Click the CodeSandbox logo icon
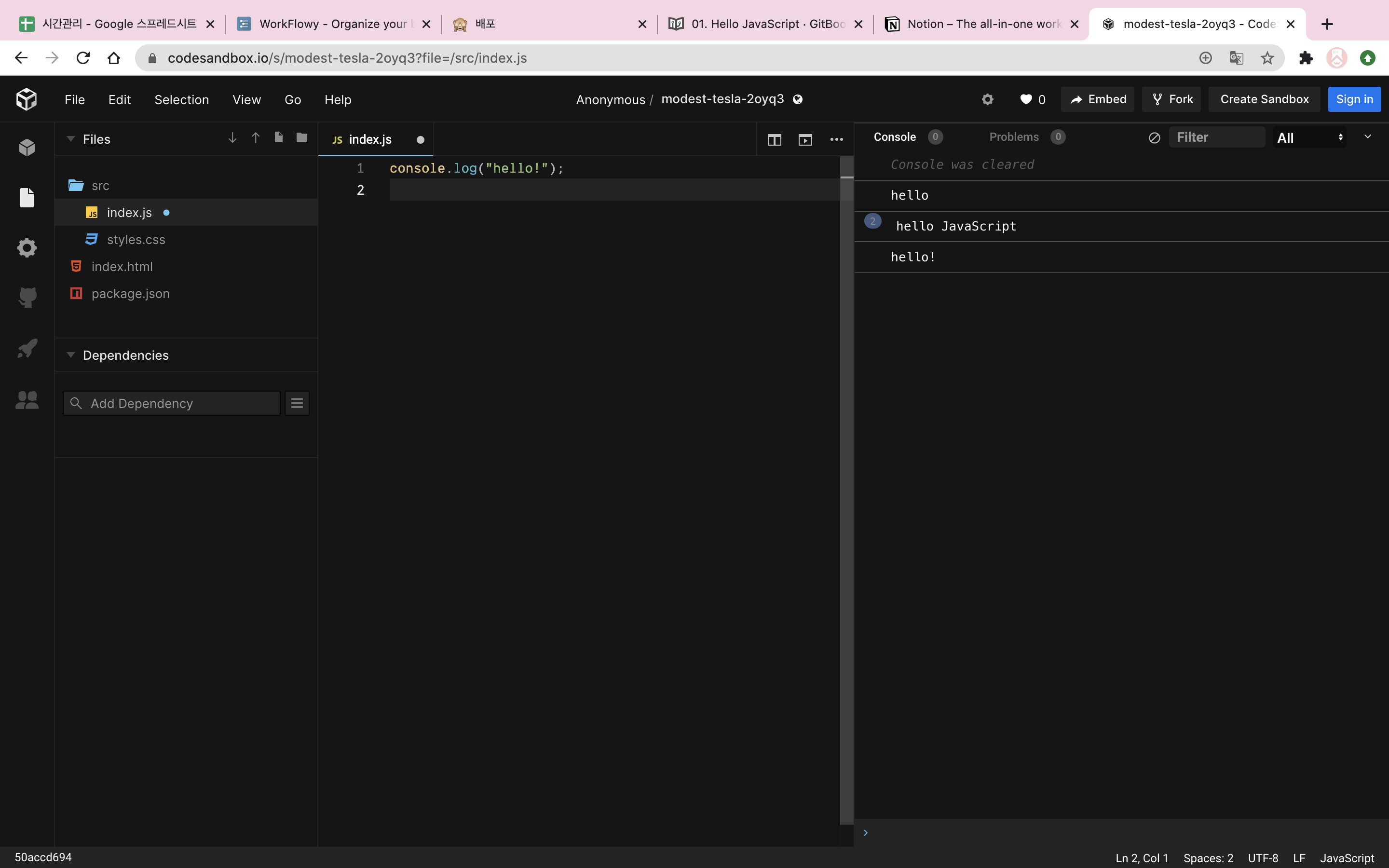The width and height of the screenshot is (1389, 868). [x=27, y=99]
